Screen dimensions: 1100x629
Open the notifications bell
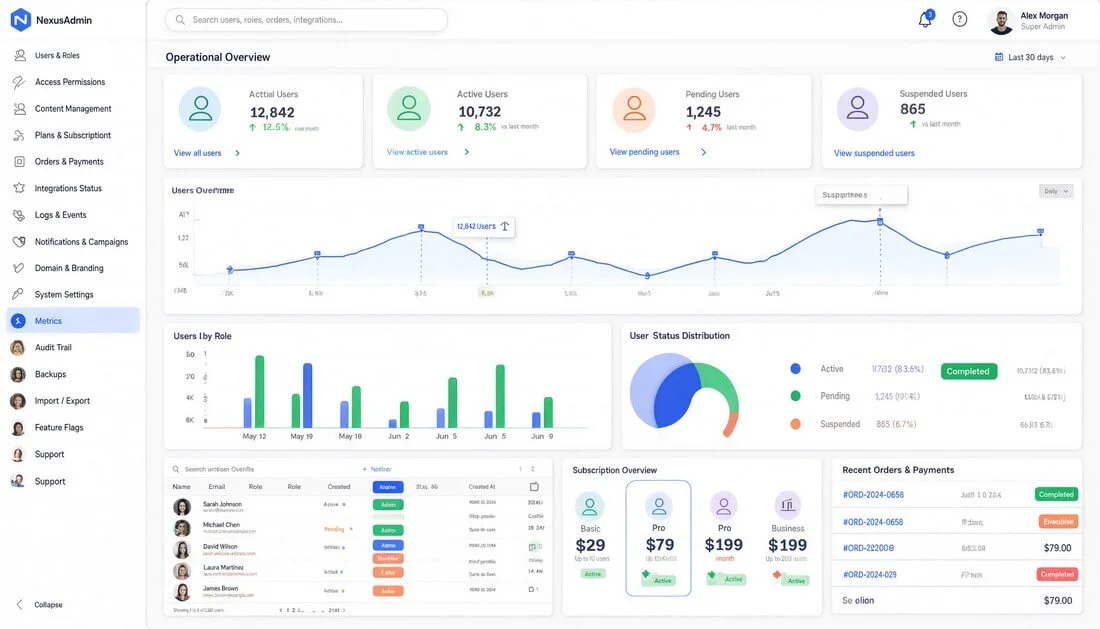pos(925,20)
